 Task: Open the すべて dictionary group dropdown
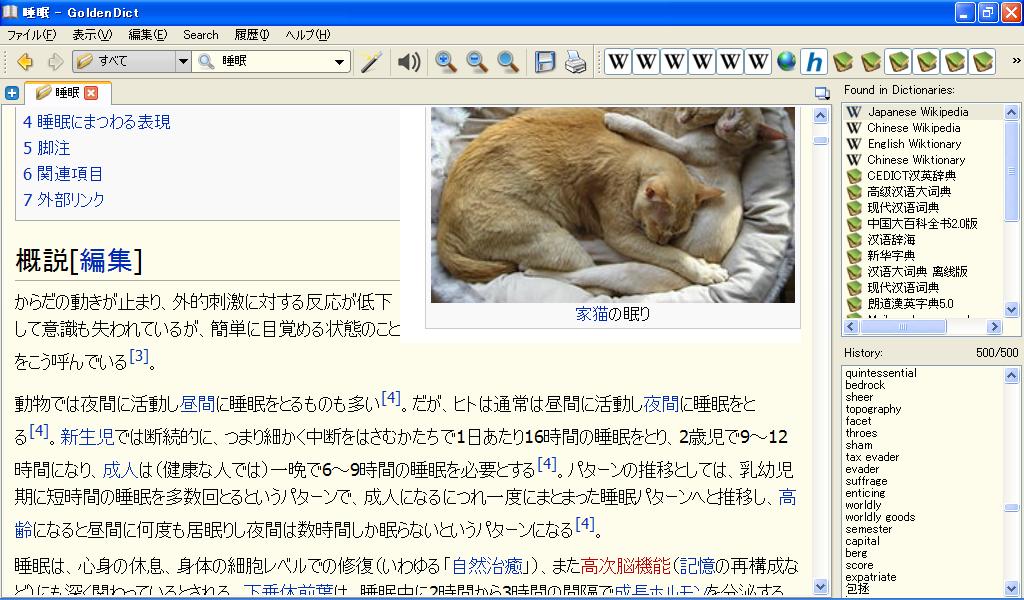click(x=182, y=62)
